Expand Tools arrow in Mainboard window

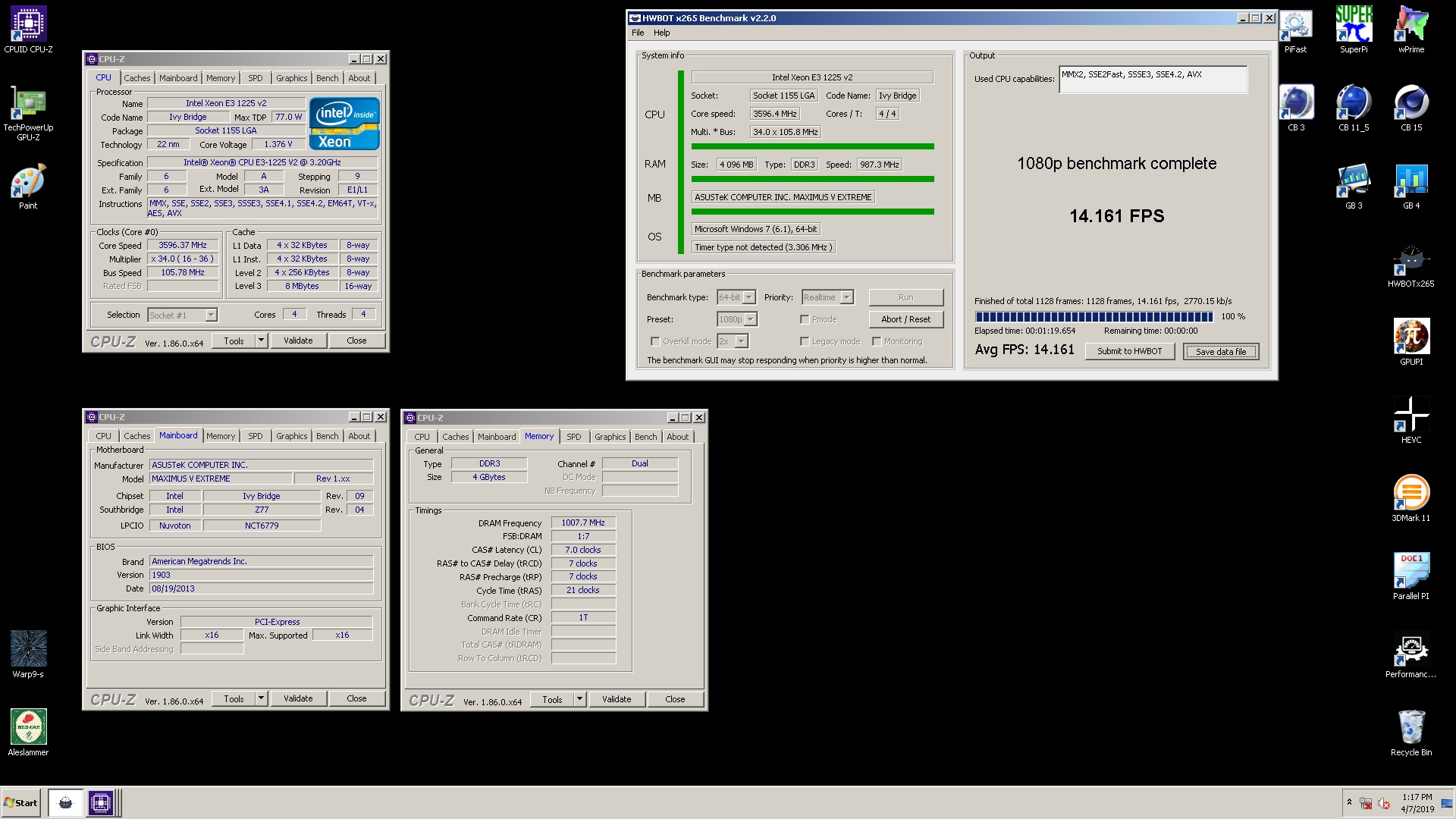pyautogui.click(x=261, y=698)
